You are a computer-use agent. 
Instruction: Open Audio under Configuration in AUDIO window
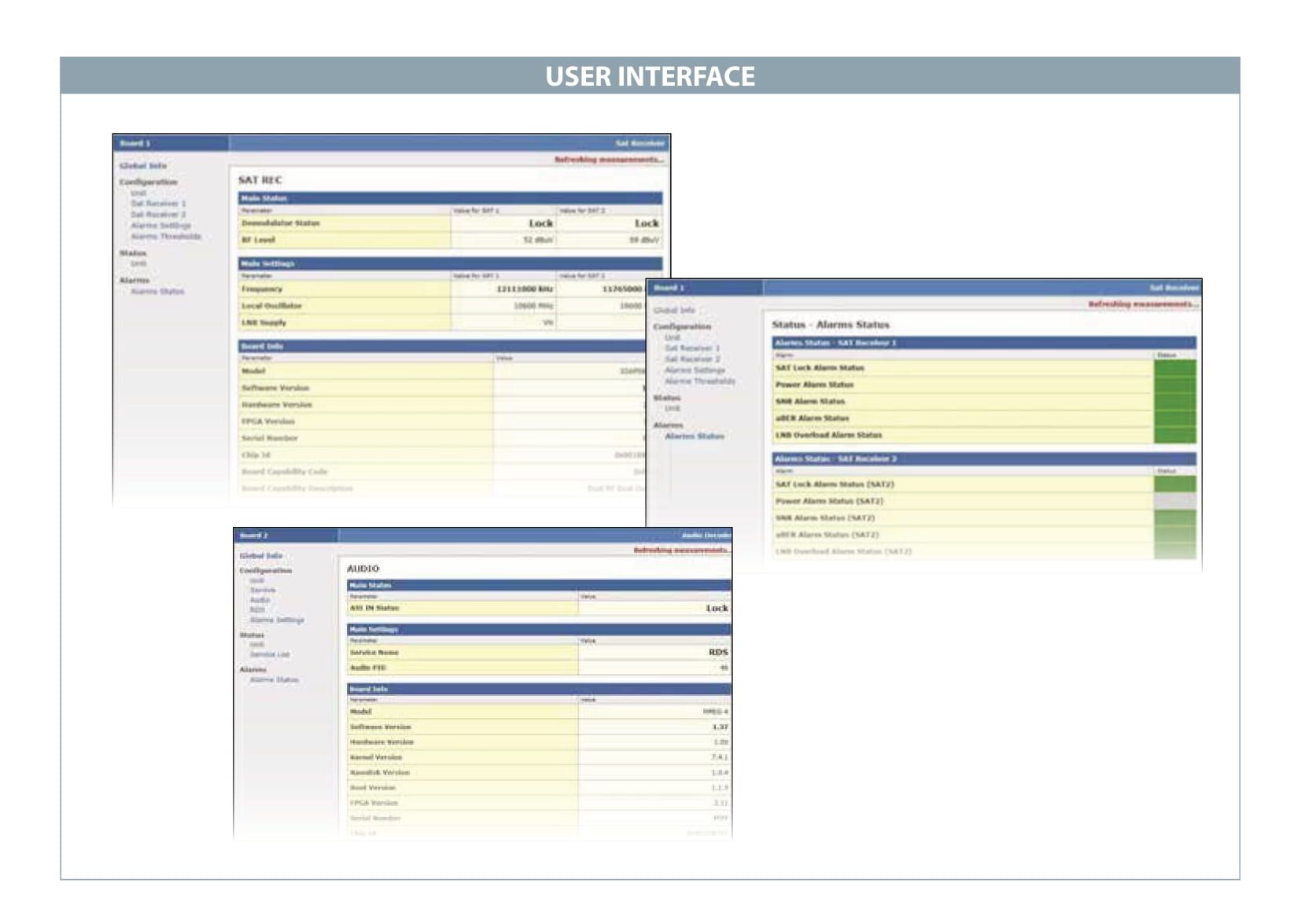(x=260, y=600)
